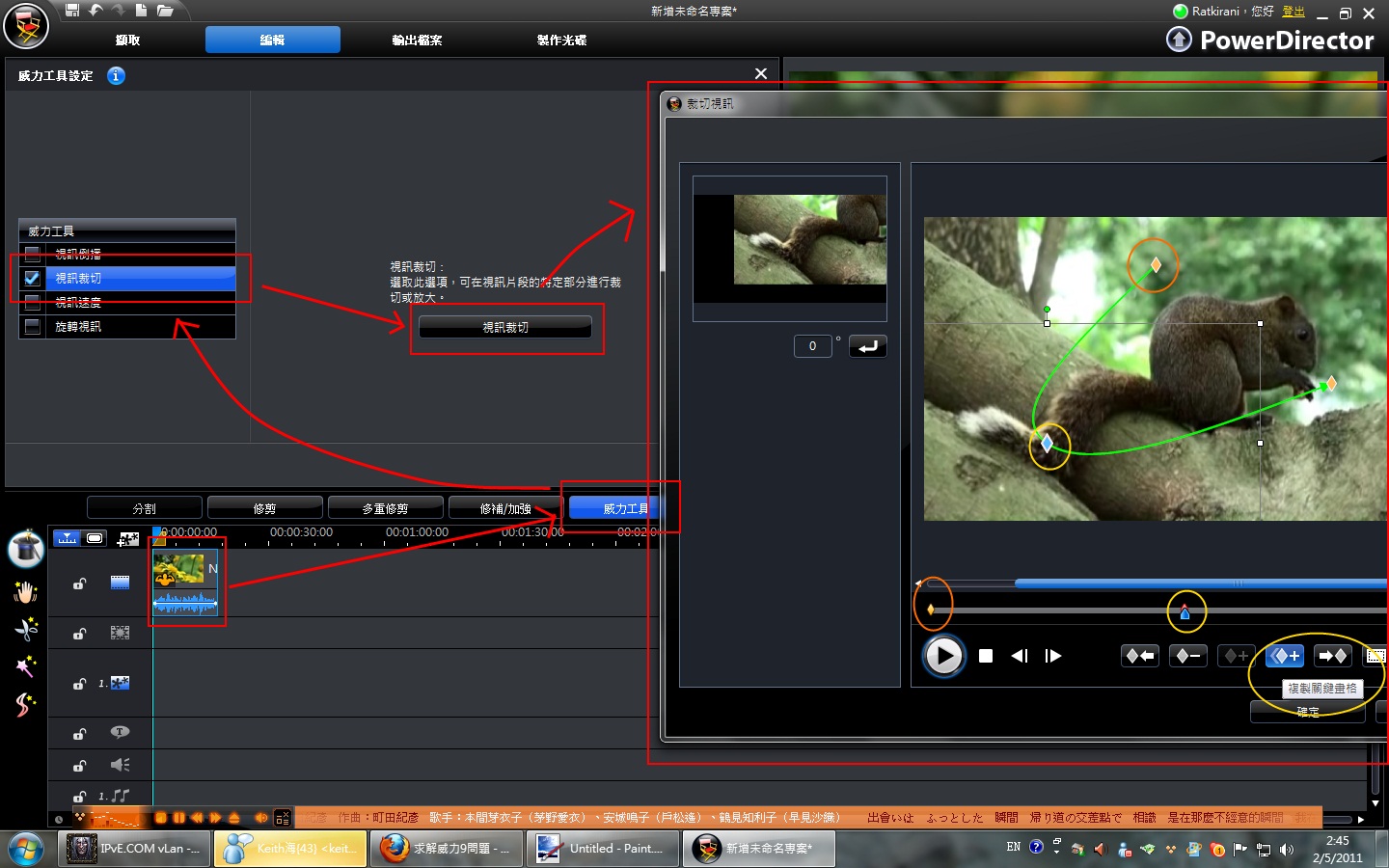Save the project using the floppy icon
1389x868 pixels.
[x=72, y=11]
